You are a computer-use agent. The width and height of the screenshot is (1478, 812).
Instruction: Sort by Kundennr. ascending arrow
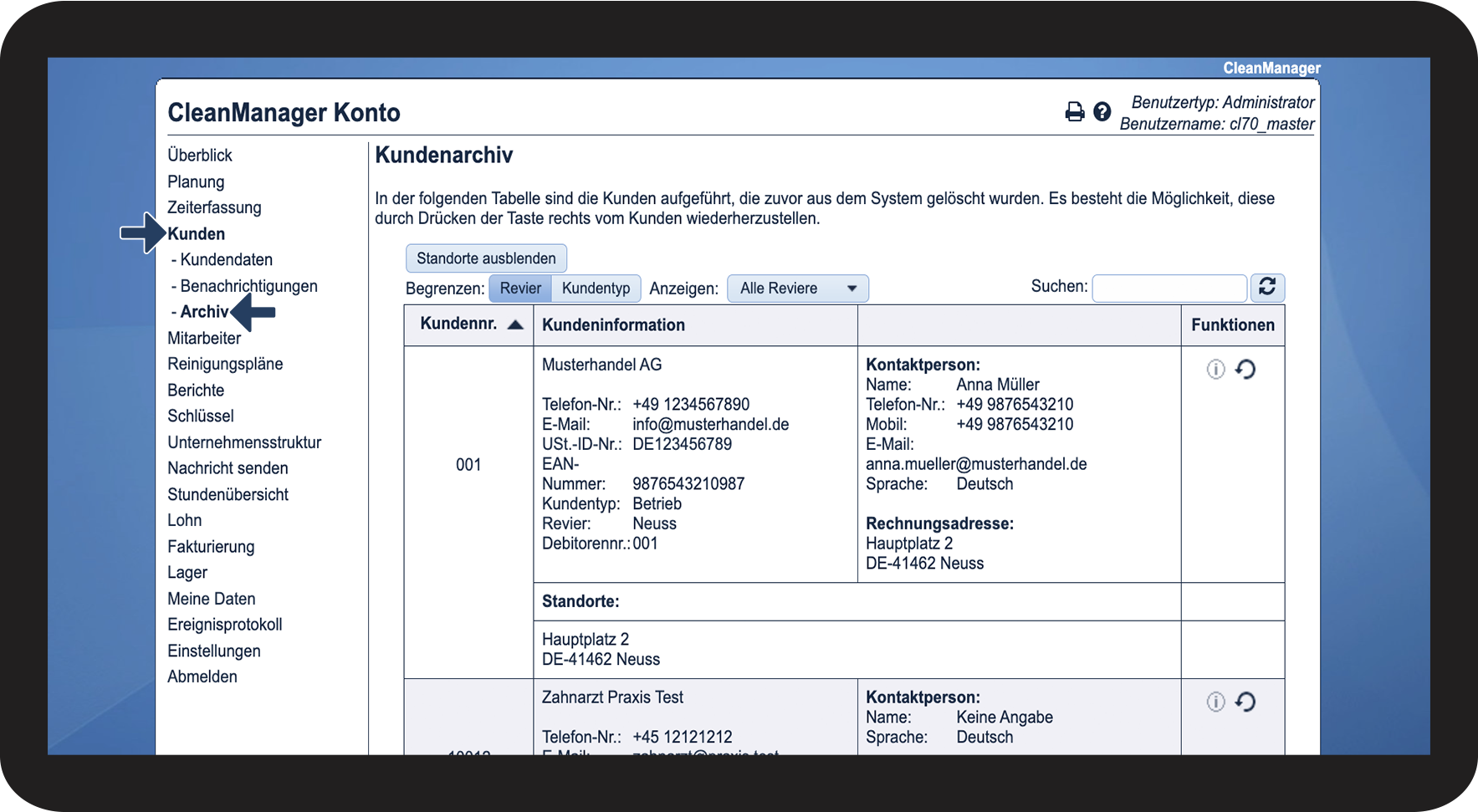click(515, 324)
